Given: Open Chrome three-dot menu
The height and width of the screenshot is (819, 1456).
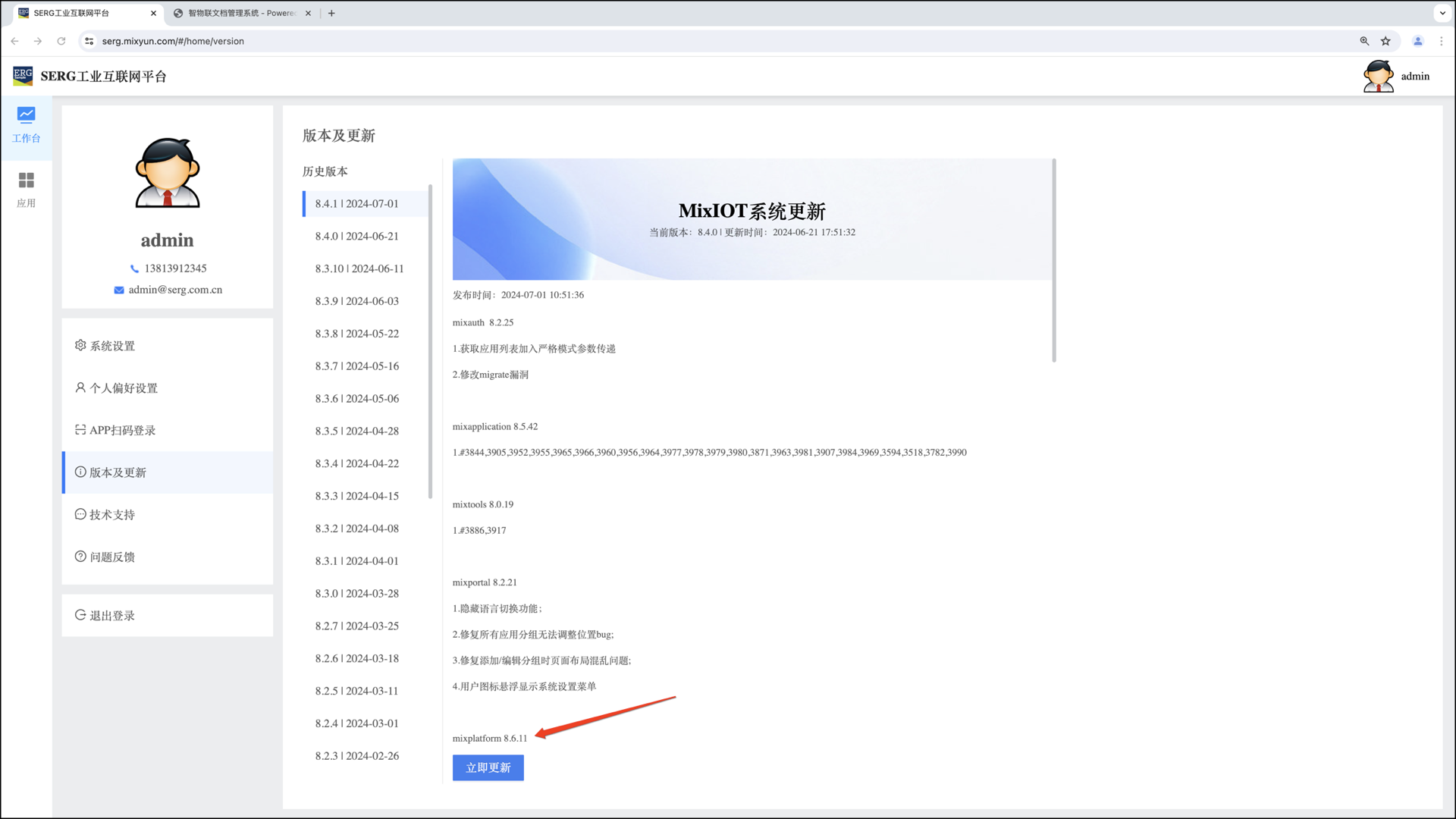Looking at the screenshot, I should [1442, 41].
